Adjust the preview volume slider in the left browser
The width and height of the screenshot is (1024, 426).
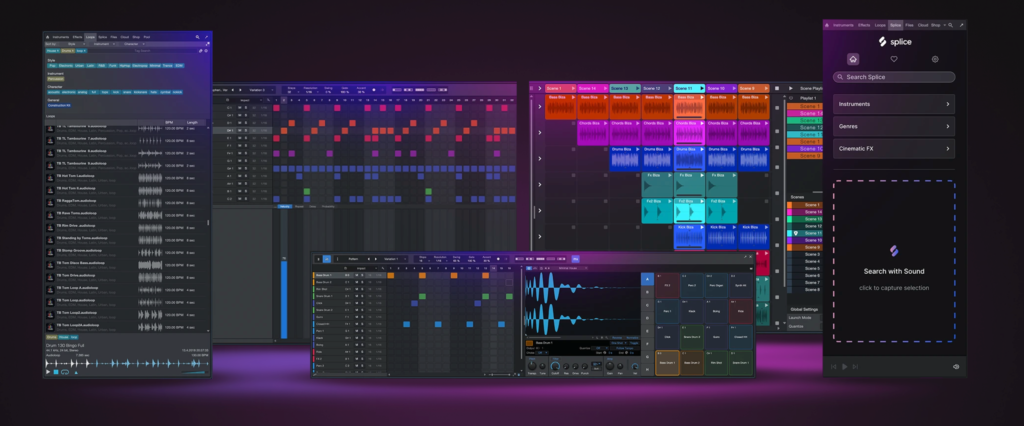click(196, 372)
